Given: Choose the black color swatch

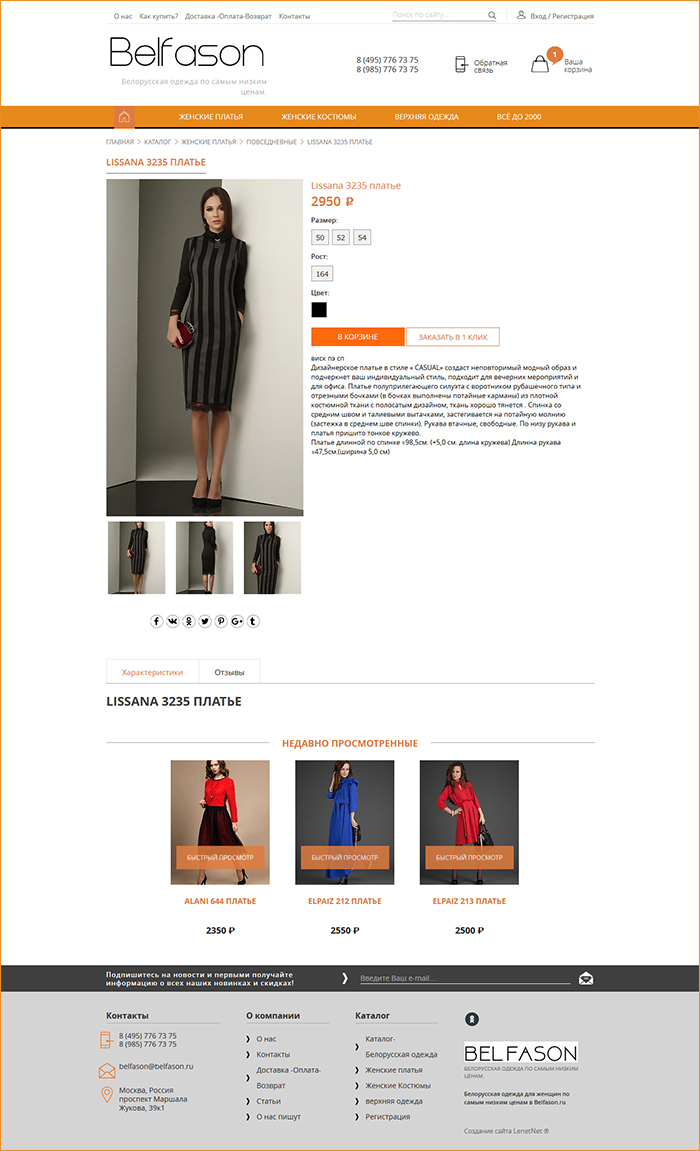Looking at the screenshot, I should tap(319, 310).
